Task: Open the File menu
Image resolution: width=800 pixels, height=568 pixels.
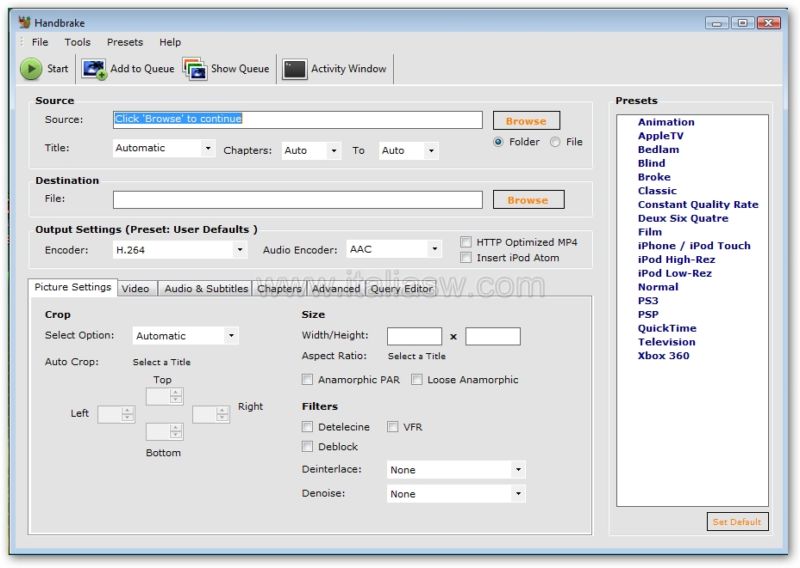Action: coord(40,42)
